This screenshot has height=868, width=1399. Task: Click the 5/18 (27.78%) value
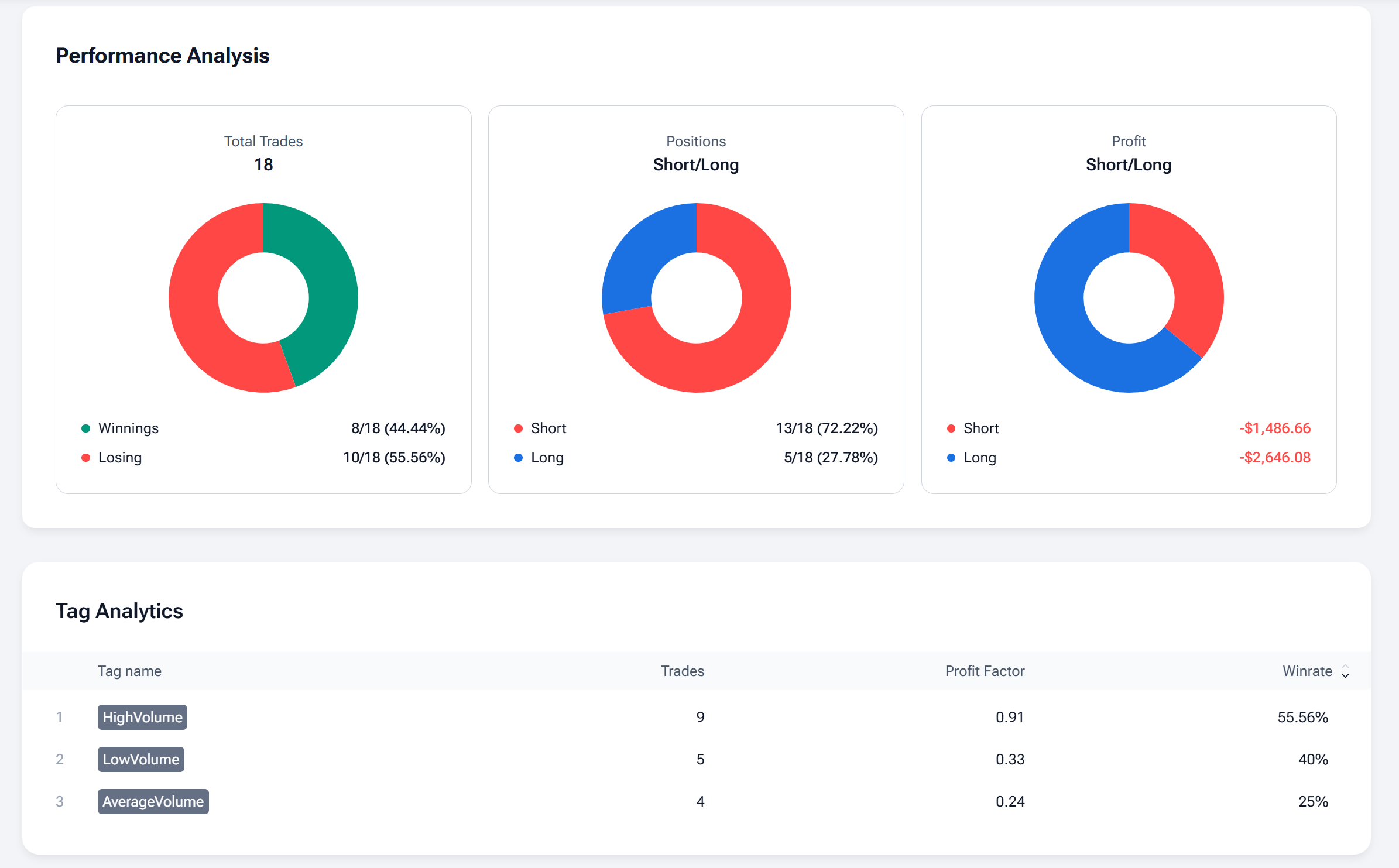point(831,458)
